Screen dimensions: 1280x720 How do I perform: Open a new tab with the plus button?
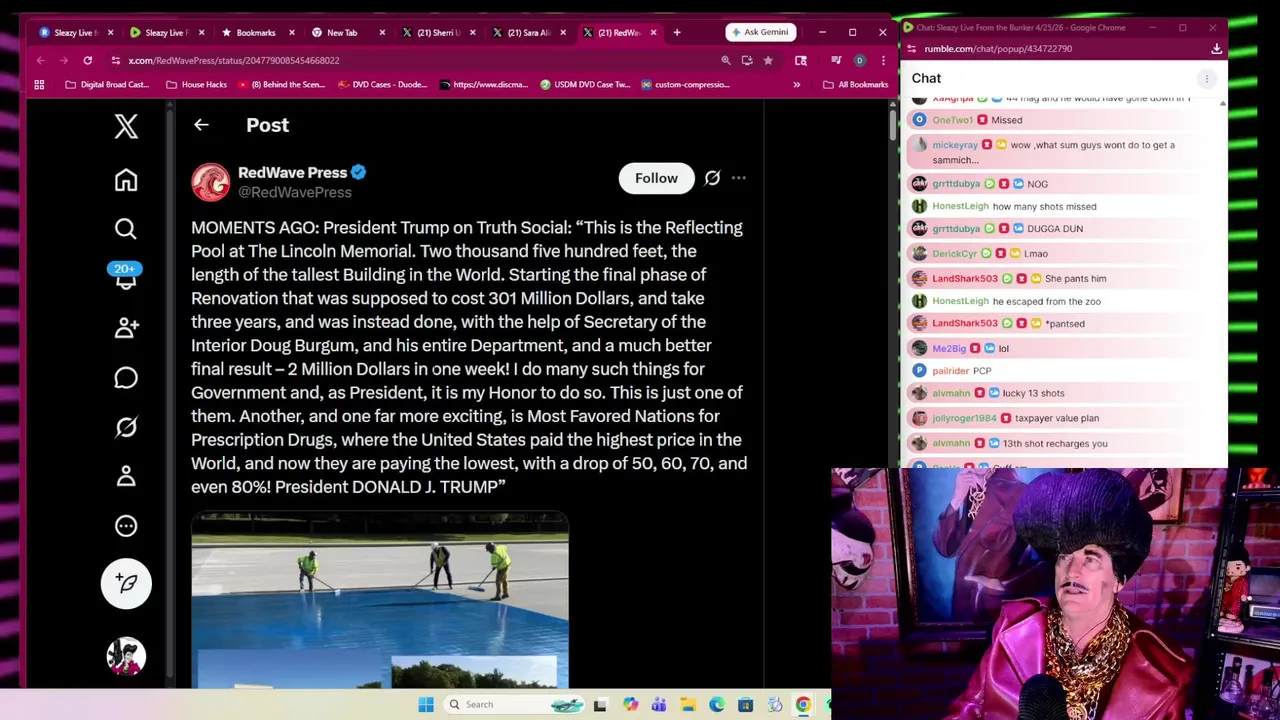(677, 32)
